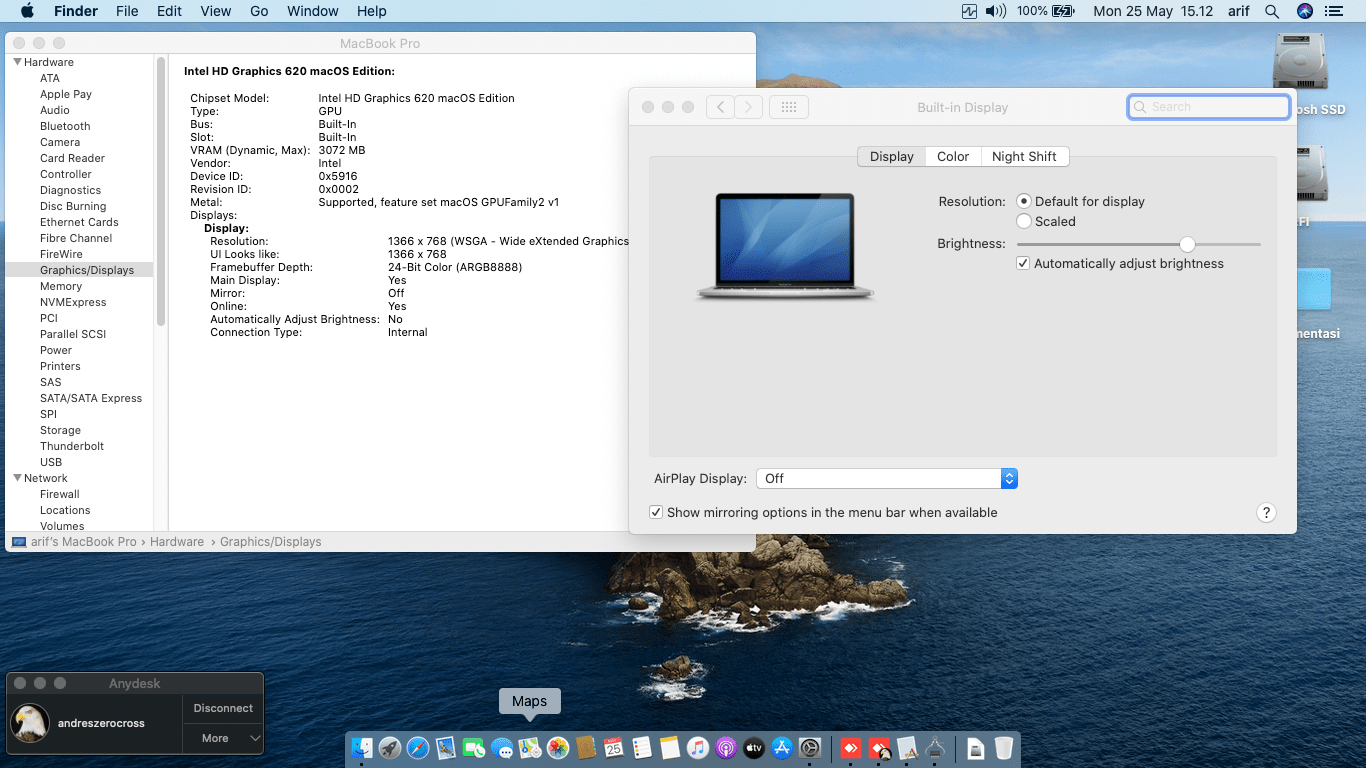Open the Apple menu
This screenshot has width=1366, height=768.
(x=27, y=11)
